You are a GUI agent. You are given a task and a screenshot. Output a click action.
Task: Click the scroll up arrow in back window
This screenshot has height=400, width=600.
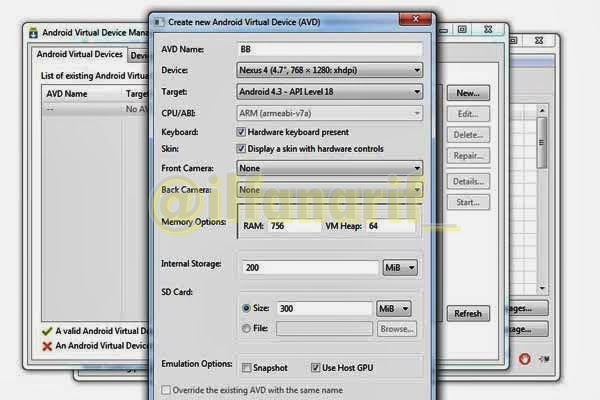pyautogui.click(x=542, y=111)
